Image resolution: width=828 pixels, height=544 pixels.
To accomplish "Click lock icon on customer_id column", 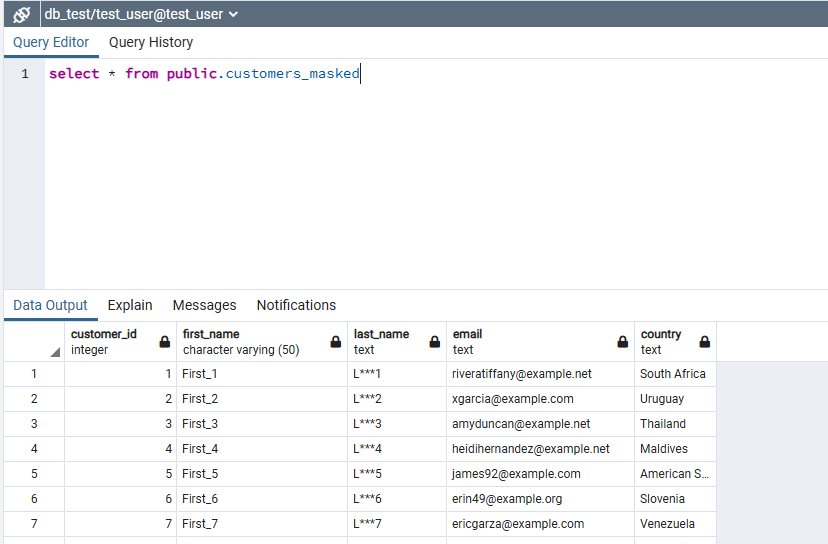I will [x=165, y=342].
